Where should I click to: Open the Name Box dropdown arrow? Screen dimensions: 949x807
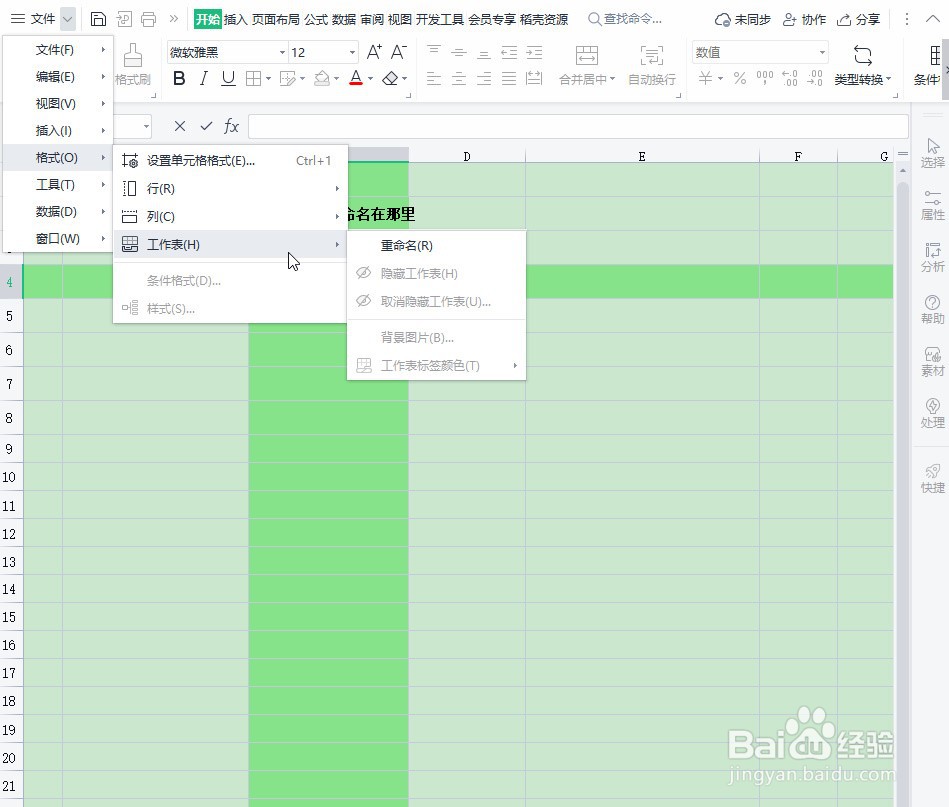[146, 127]
